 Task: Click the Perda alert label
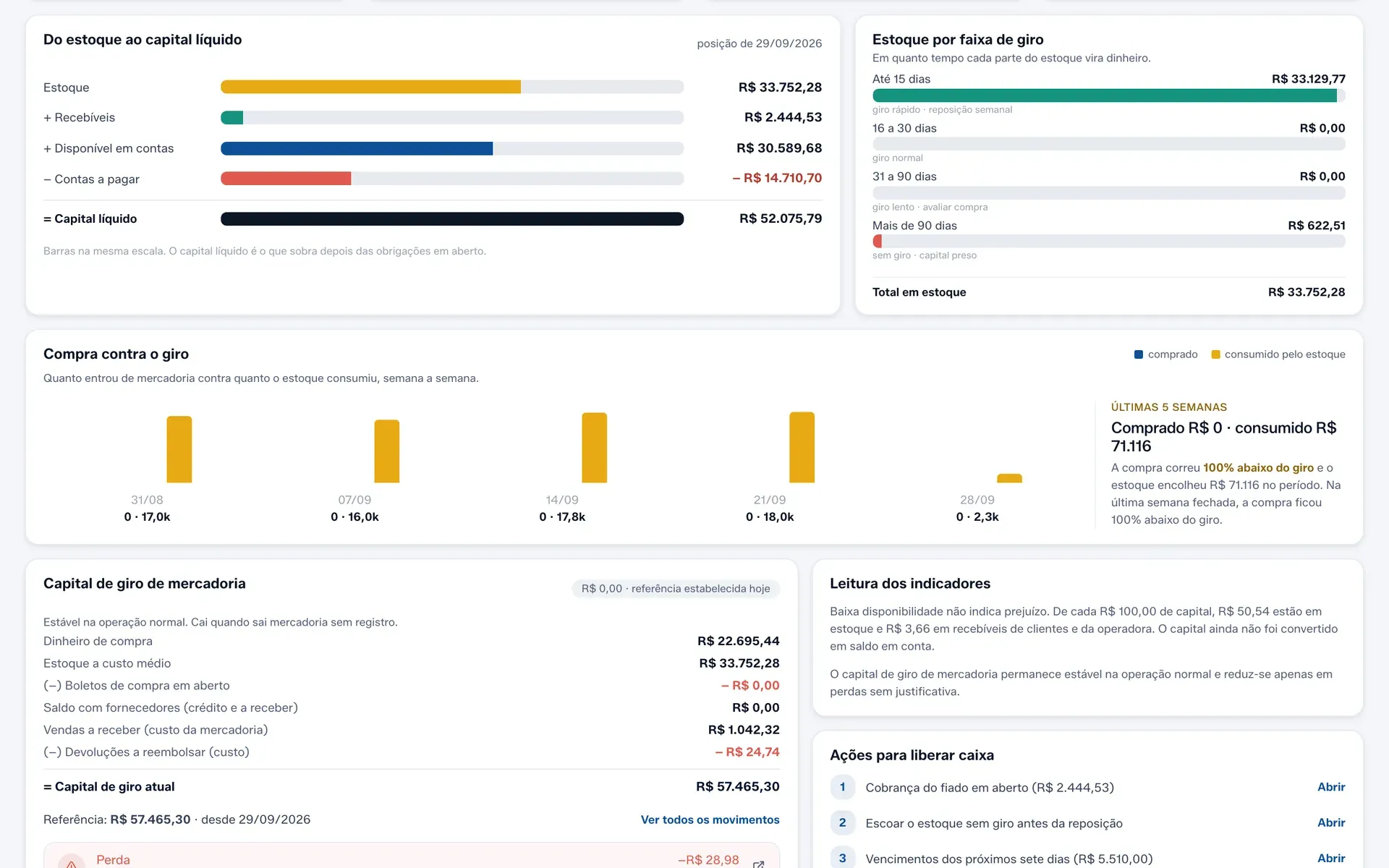pos(113,859)
